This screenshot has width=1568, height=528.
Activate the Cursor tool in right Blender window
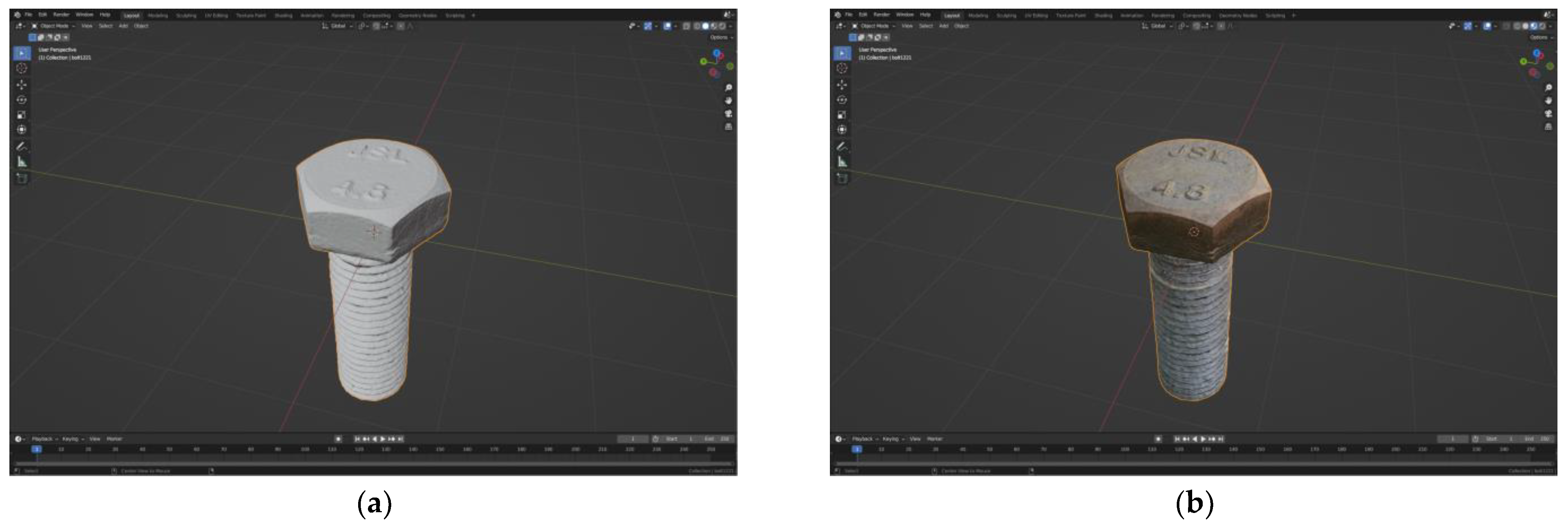pos(842,68)
